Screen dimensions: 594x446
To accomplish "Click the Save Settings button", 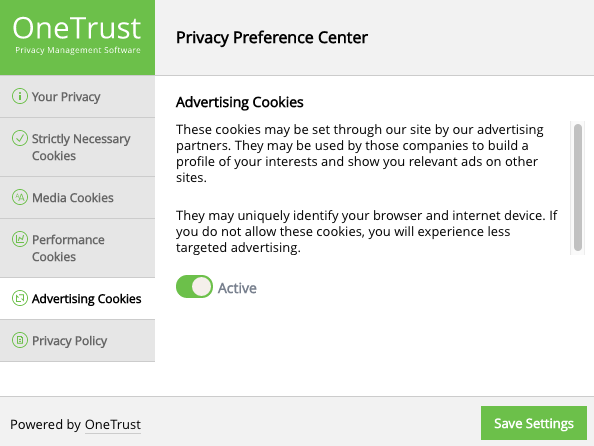I will pyautogui.click(x=534, y=423).
